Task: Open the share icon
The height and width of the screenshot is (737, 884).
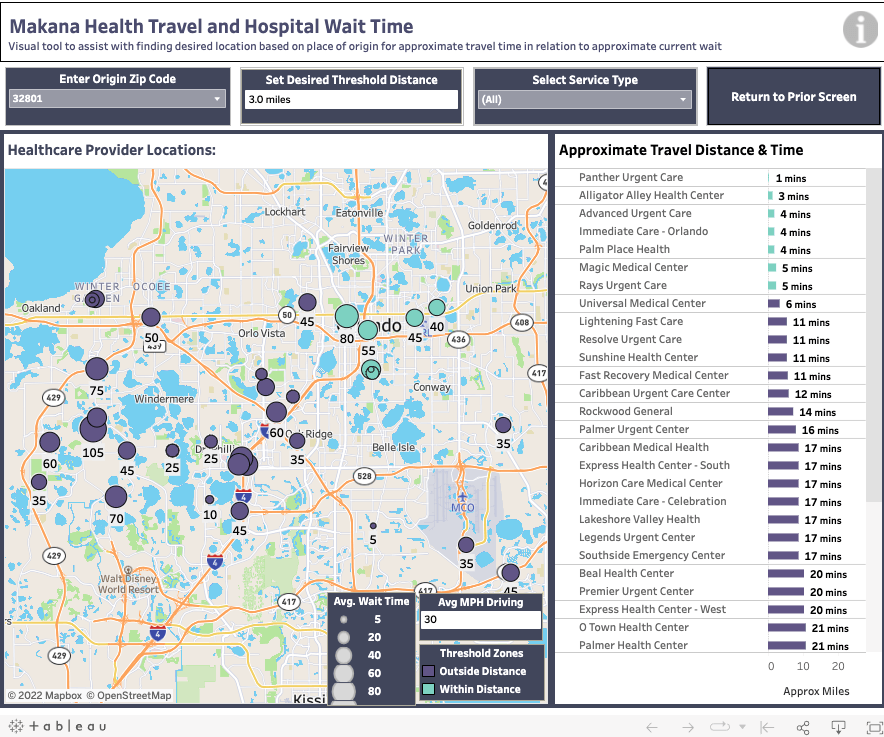Action: pyautogui.click(x=803, y=727)
